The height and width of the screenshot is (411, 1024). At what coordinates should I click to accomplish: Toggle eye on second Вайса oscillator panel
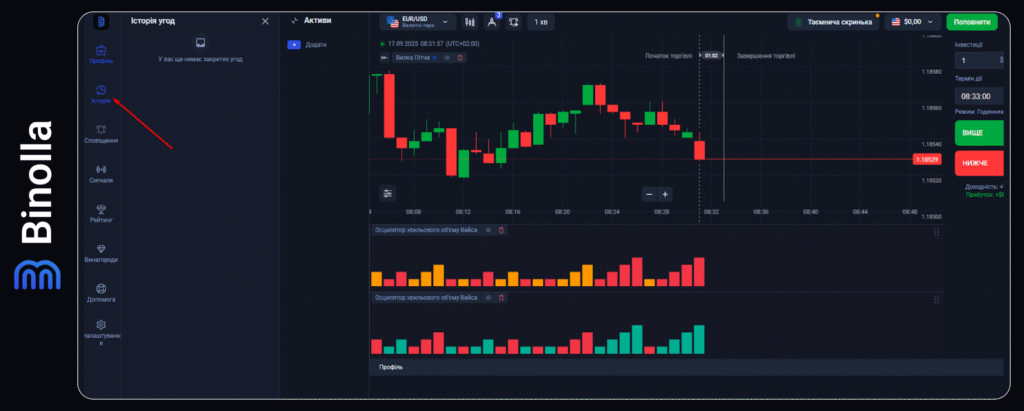pyautogui.click(x=488, y=298)
